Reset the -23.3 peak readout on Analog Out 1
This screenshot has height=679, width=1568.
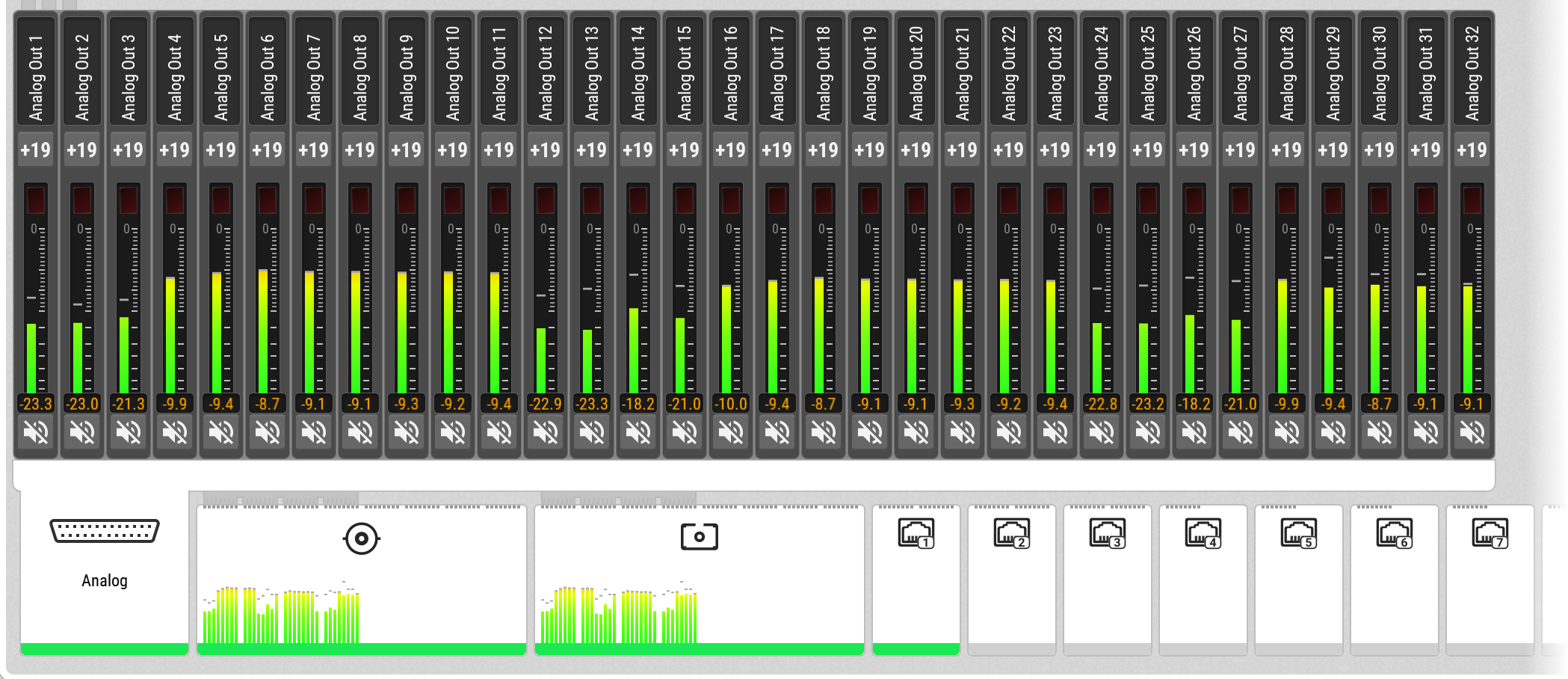pos(36,404)
